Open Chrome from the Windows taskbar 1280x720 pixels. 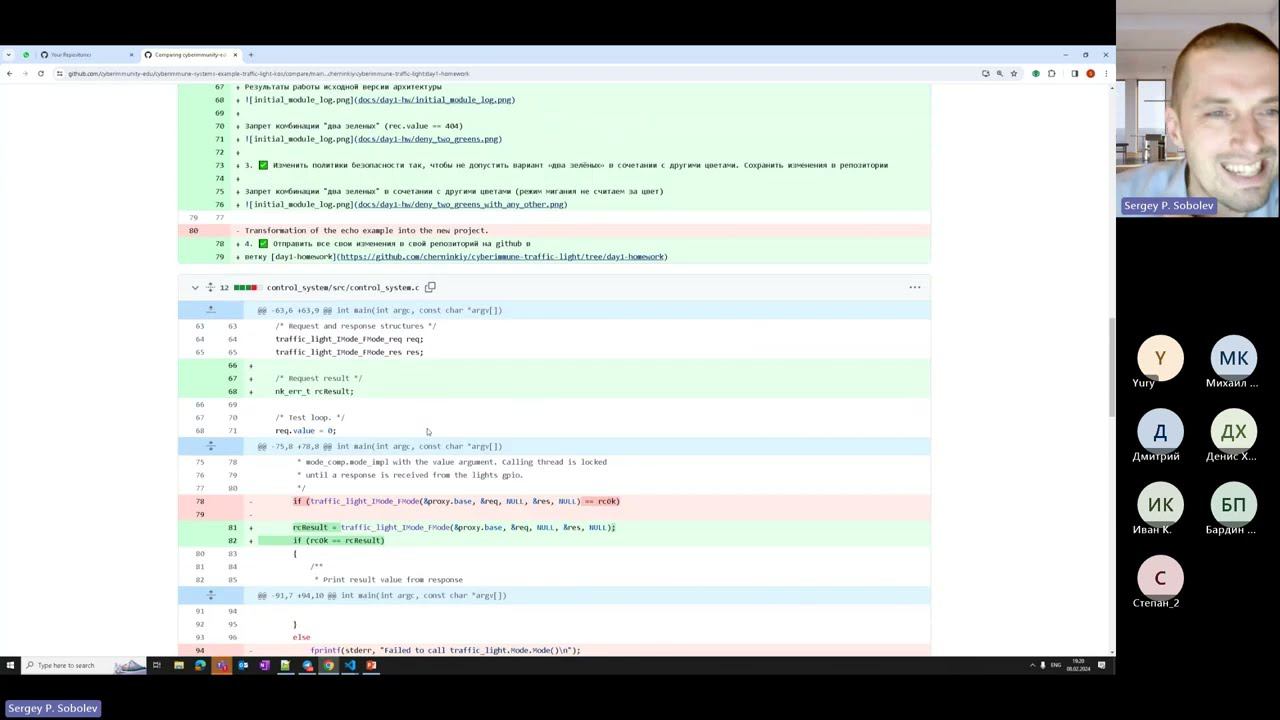click(328, 665)
